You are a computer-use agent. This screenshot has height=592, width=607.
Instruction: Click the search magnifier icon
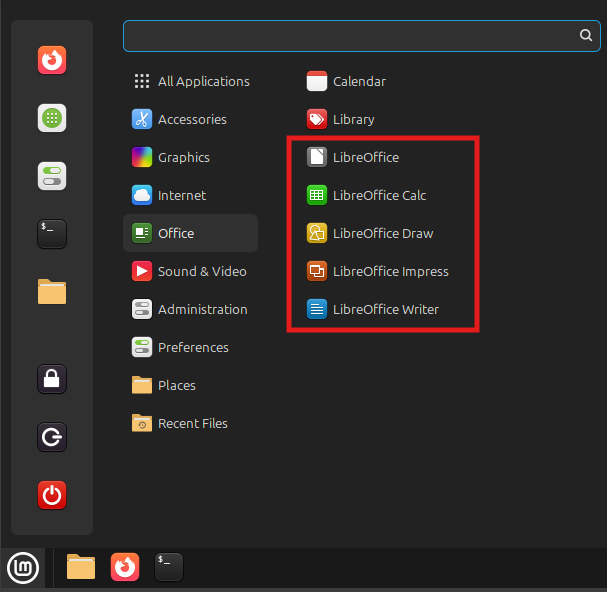coord(586,35)
